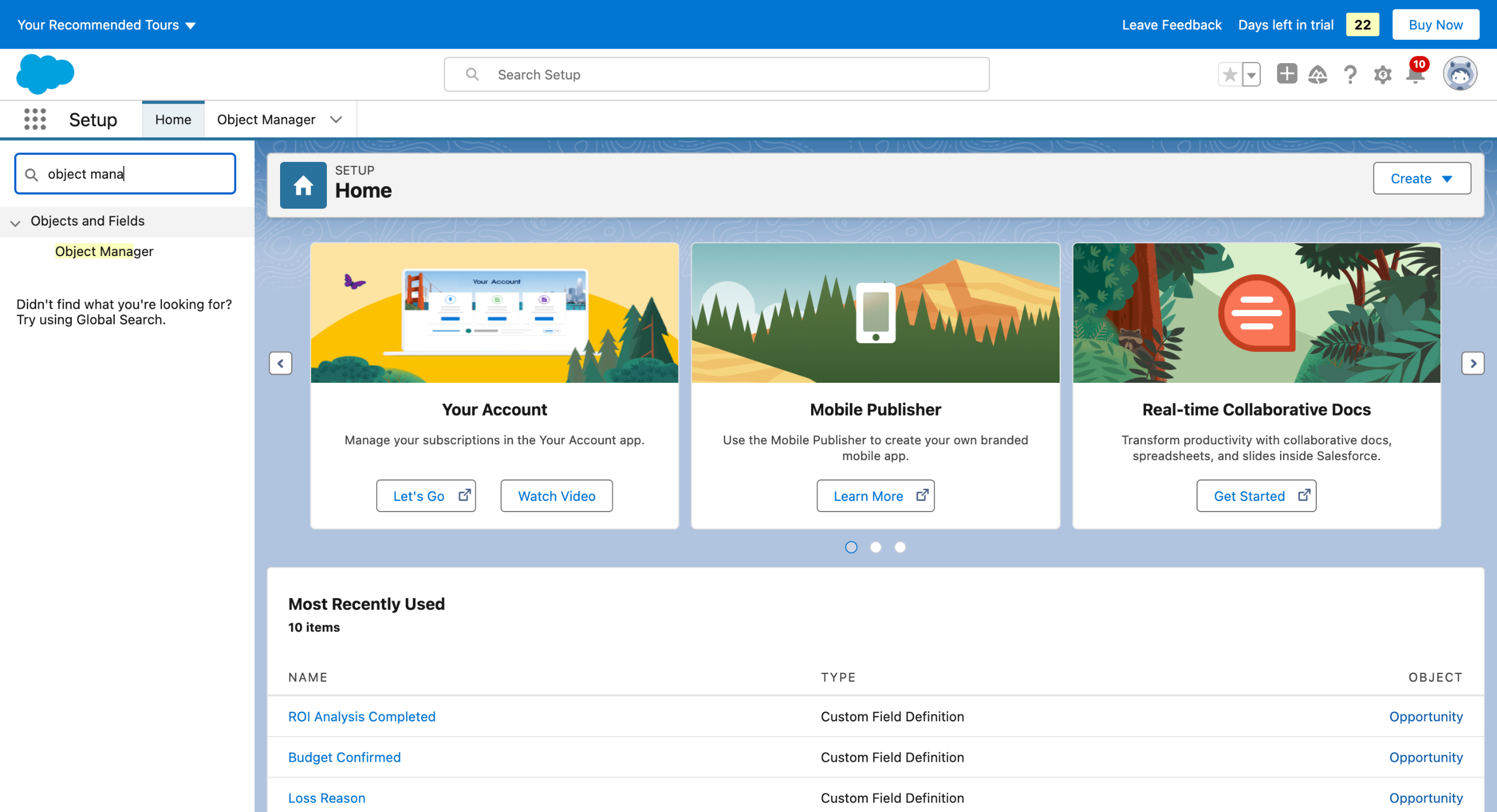Click the Setup Home house icon
Screen dimensions: 1497x812
pyautogui.click(x=303, y=185)
